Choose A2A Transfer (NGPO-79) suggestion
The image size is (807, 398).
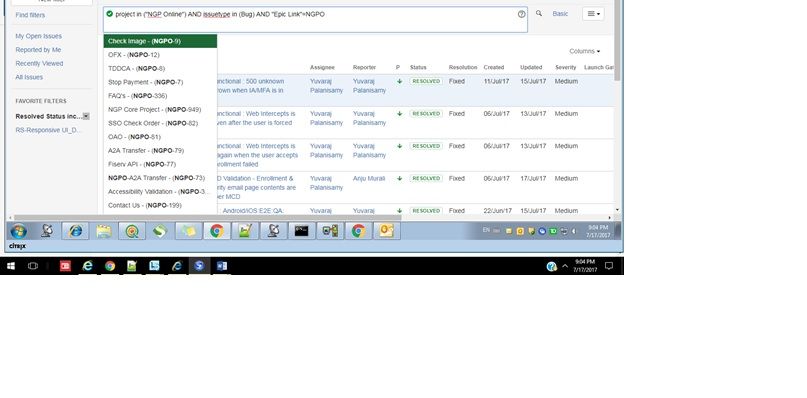tap(160, 150)
